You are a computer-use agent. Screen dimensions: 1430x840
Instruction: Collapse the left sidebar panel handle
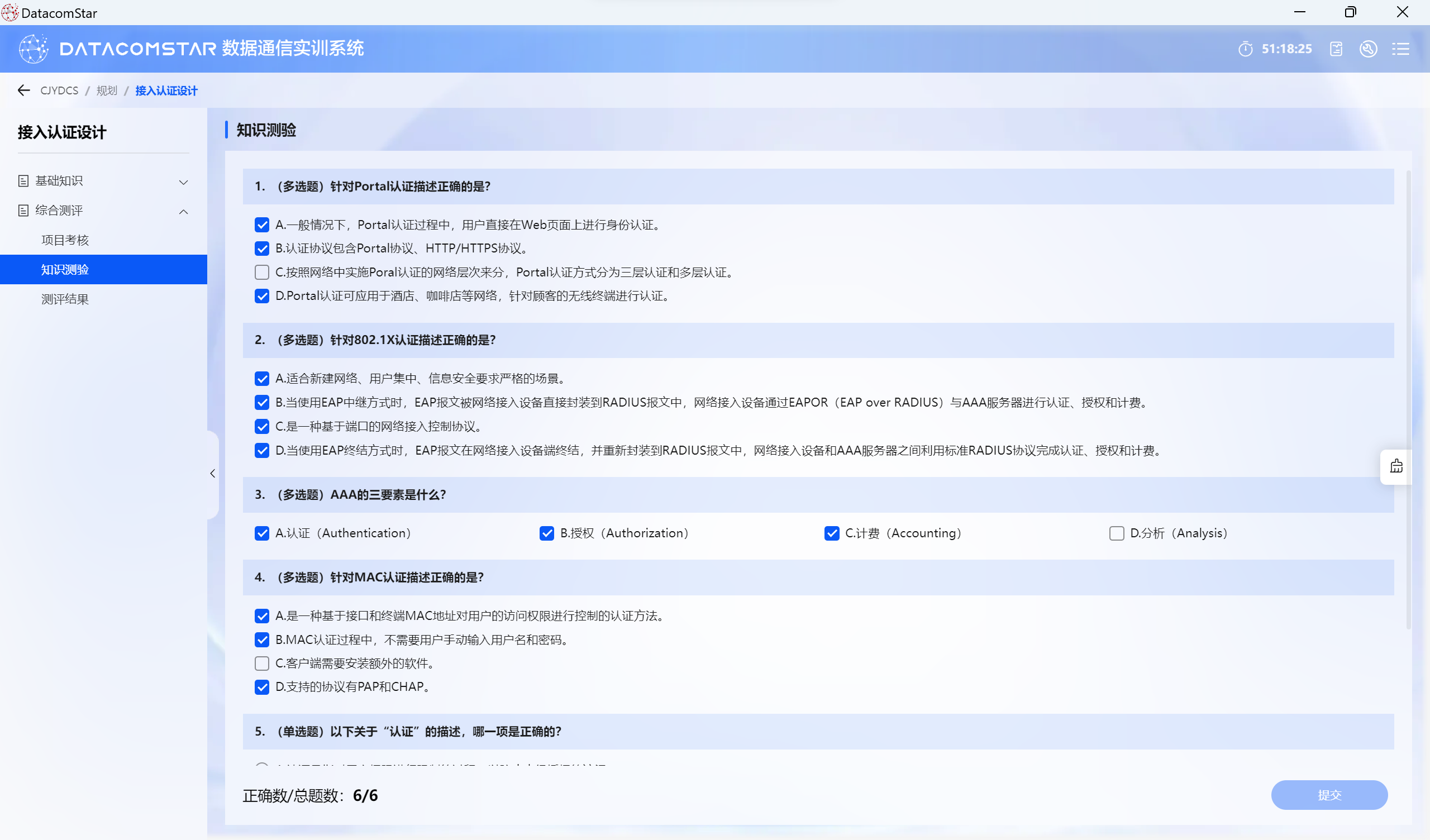point(213,474)
